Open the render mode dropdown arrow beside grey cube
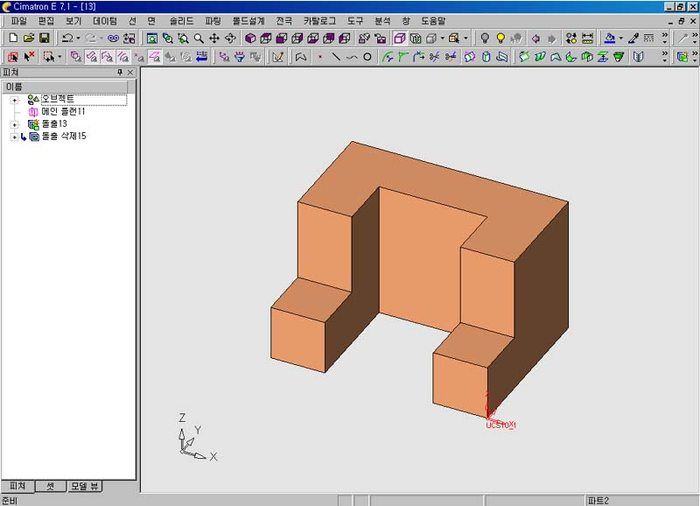Screen dimensions: 700x506 [x=442, y=38]
